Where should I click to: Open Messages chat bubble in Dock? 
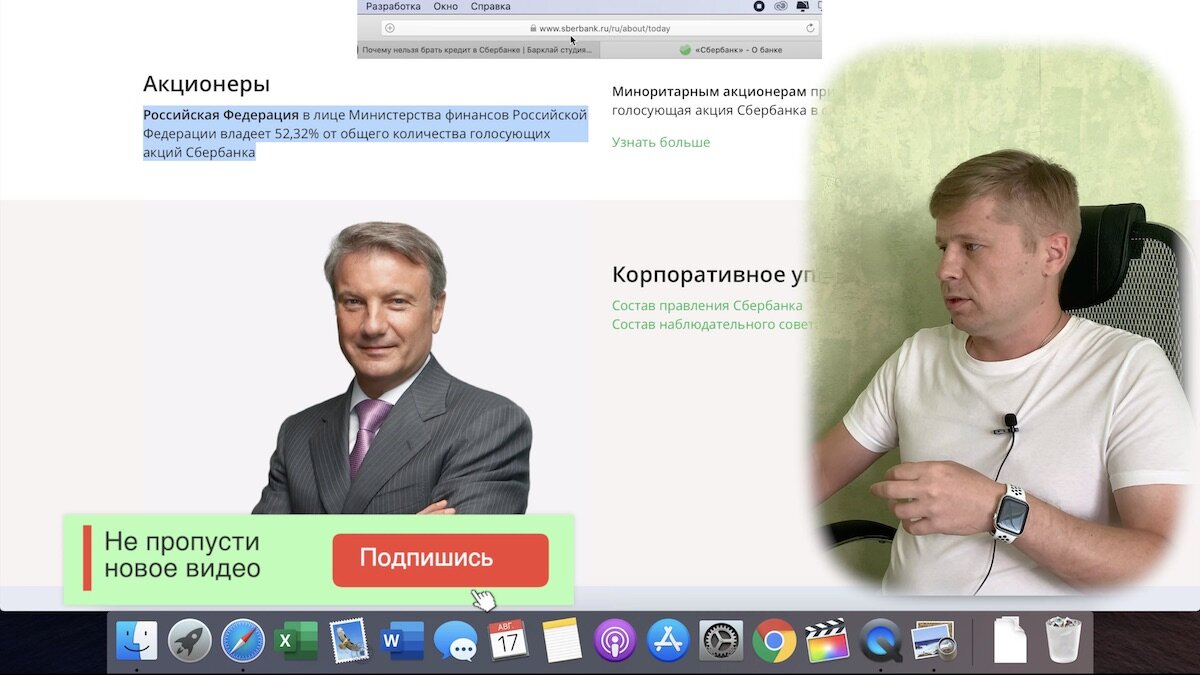455,641
